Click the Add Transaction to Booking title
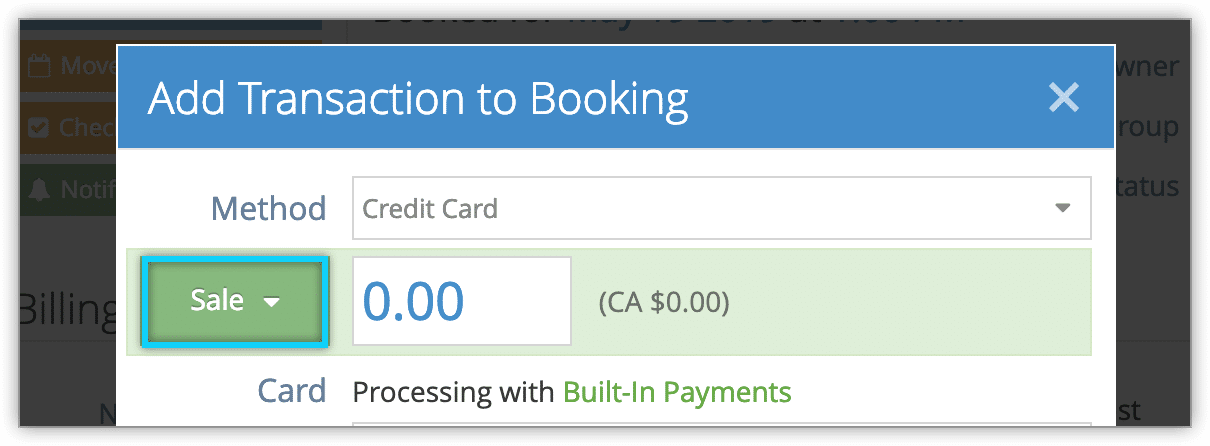1210x446 pixels. pyautogui.click(x=418, y=98)
